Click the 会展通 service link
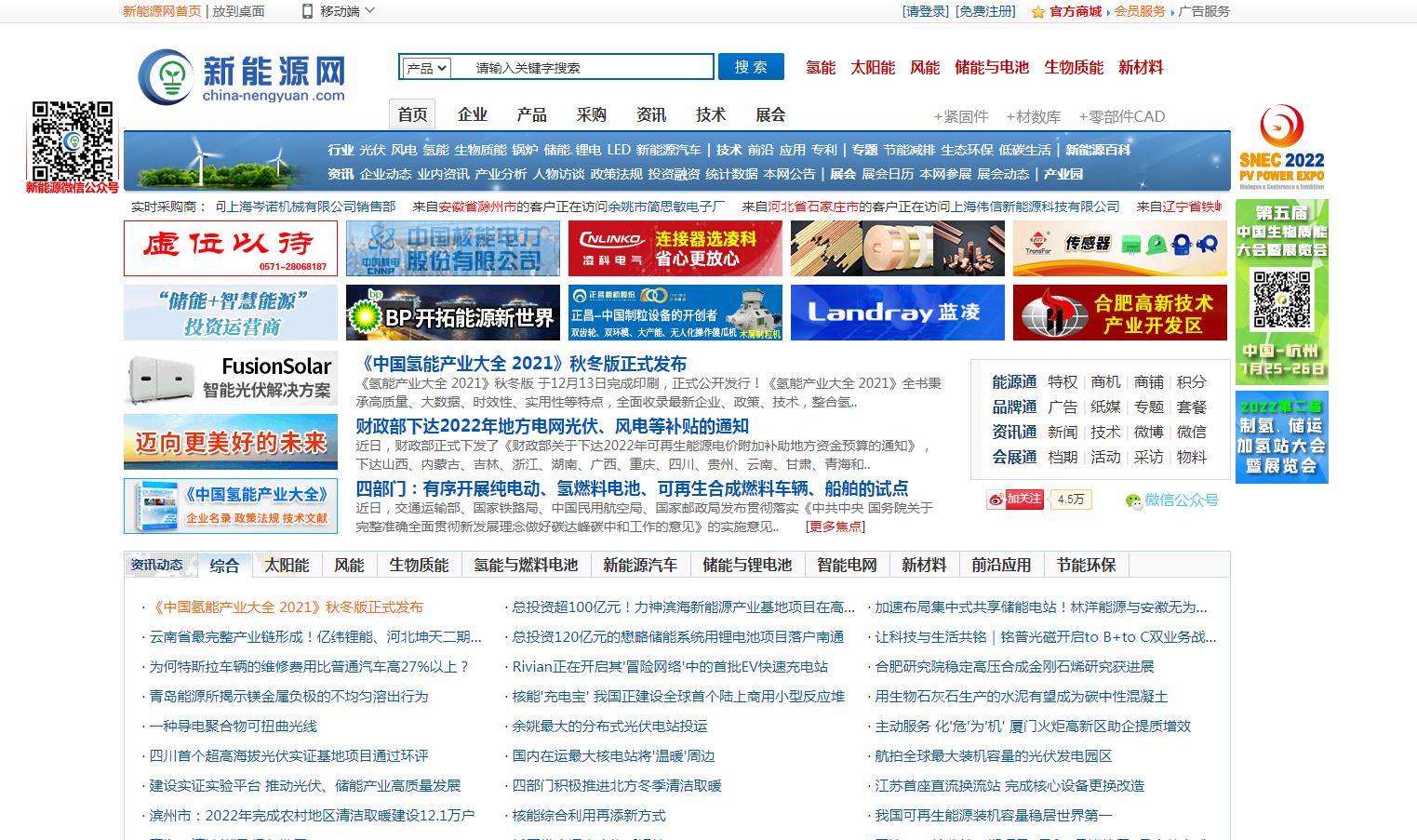Viewport: 1417px width, 840px height. [x=1014, y=457]
